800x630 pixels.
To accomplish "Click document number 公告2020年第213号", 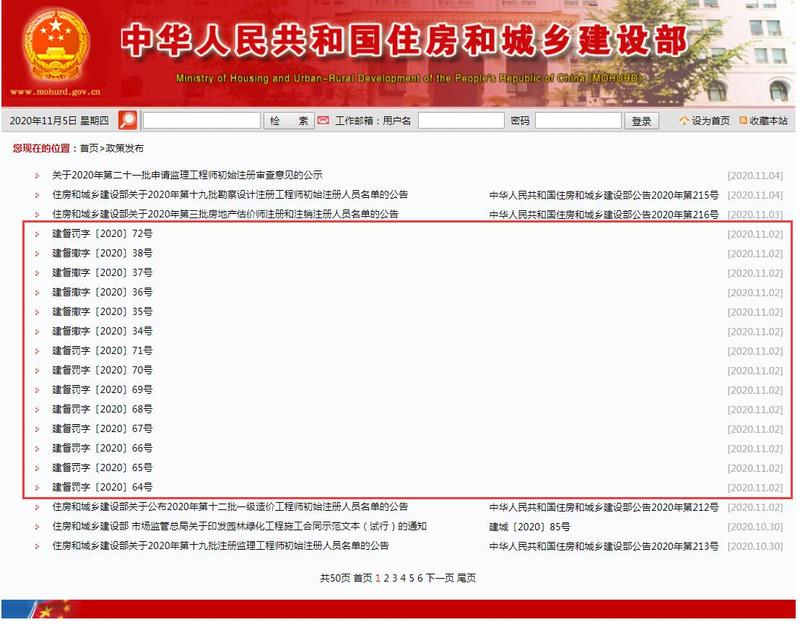I will pyautogui.click(x=604, y=546).
